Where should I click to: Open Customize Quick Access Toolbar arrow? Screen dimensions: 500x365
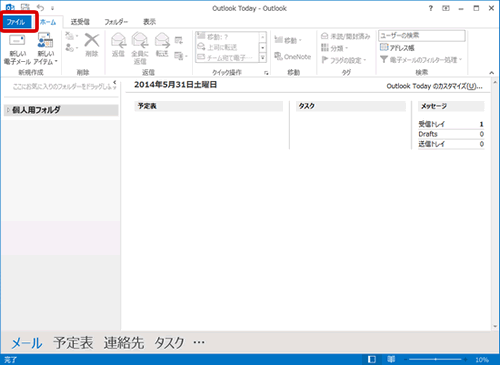(52, 8)
